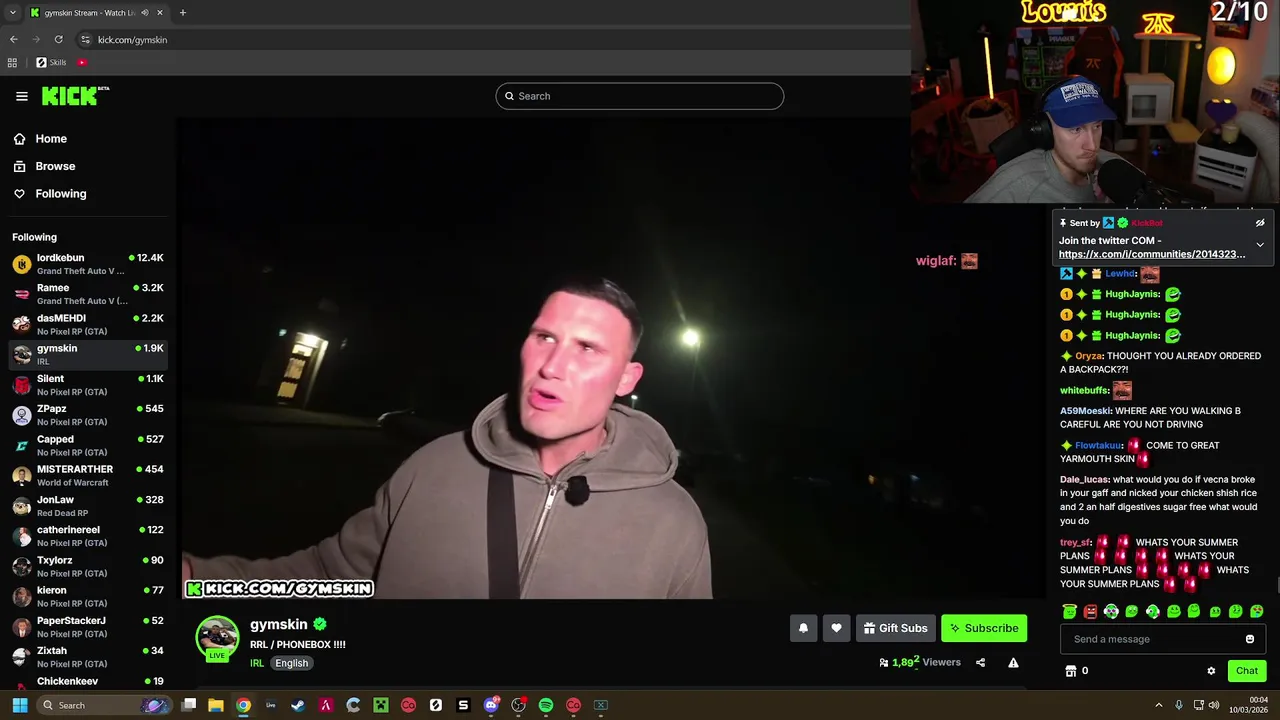Click the share icon near viewers
The height and width of the screenshot is (720, 1280).
click(x=980, y=662)
